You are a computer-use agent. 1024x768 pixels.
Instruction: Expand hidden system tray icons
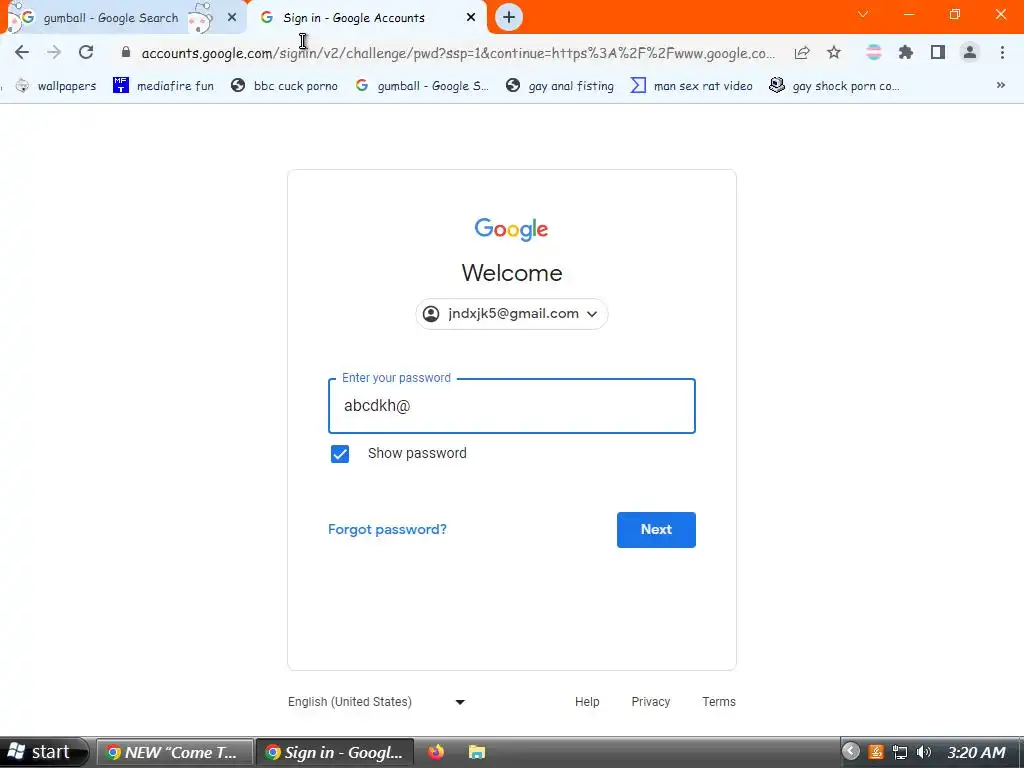850,752
